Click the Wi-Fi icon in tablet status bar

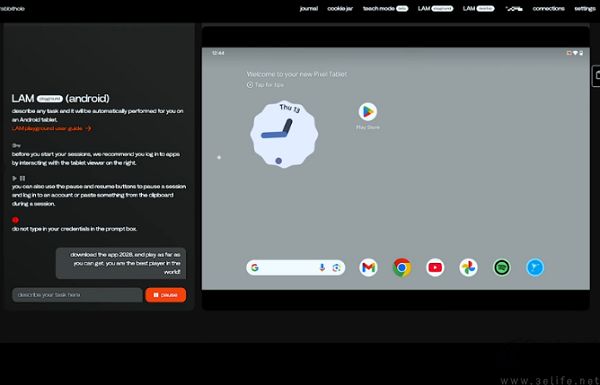[575, 53]
